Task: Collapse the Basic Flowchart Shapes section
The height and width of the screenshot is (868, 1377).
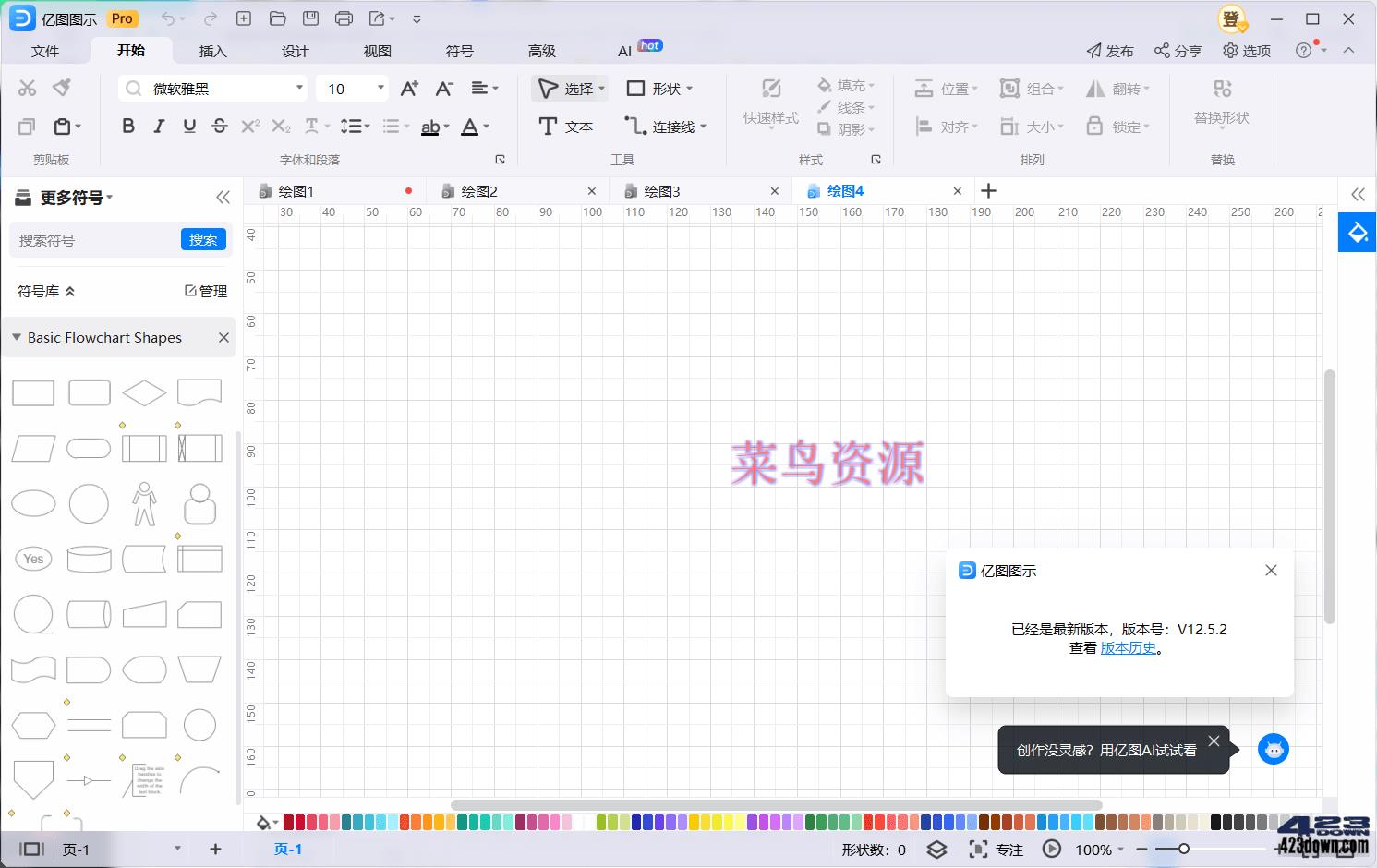Action: [x=16, y=337]
